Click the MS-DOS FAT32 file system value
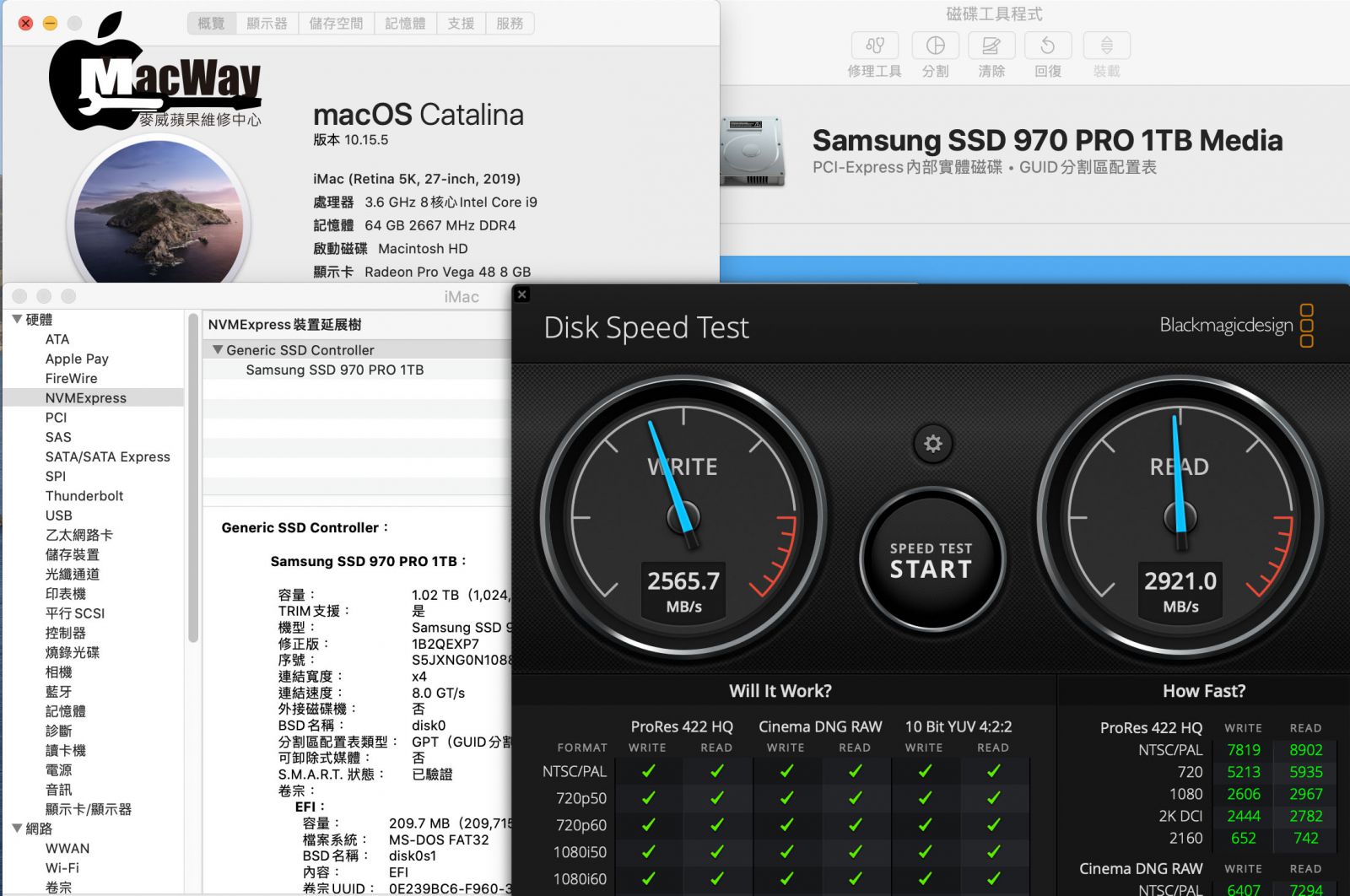Screen dimensions: 1350x896 [439, 839]
